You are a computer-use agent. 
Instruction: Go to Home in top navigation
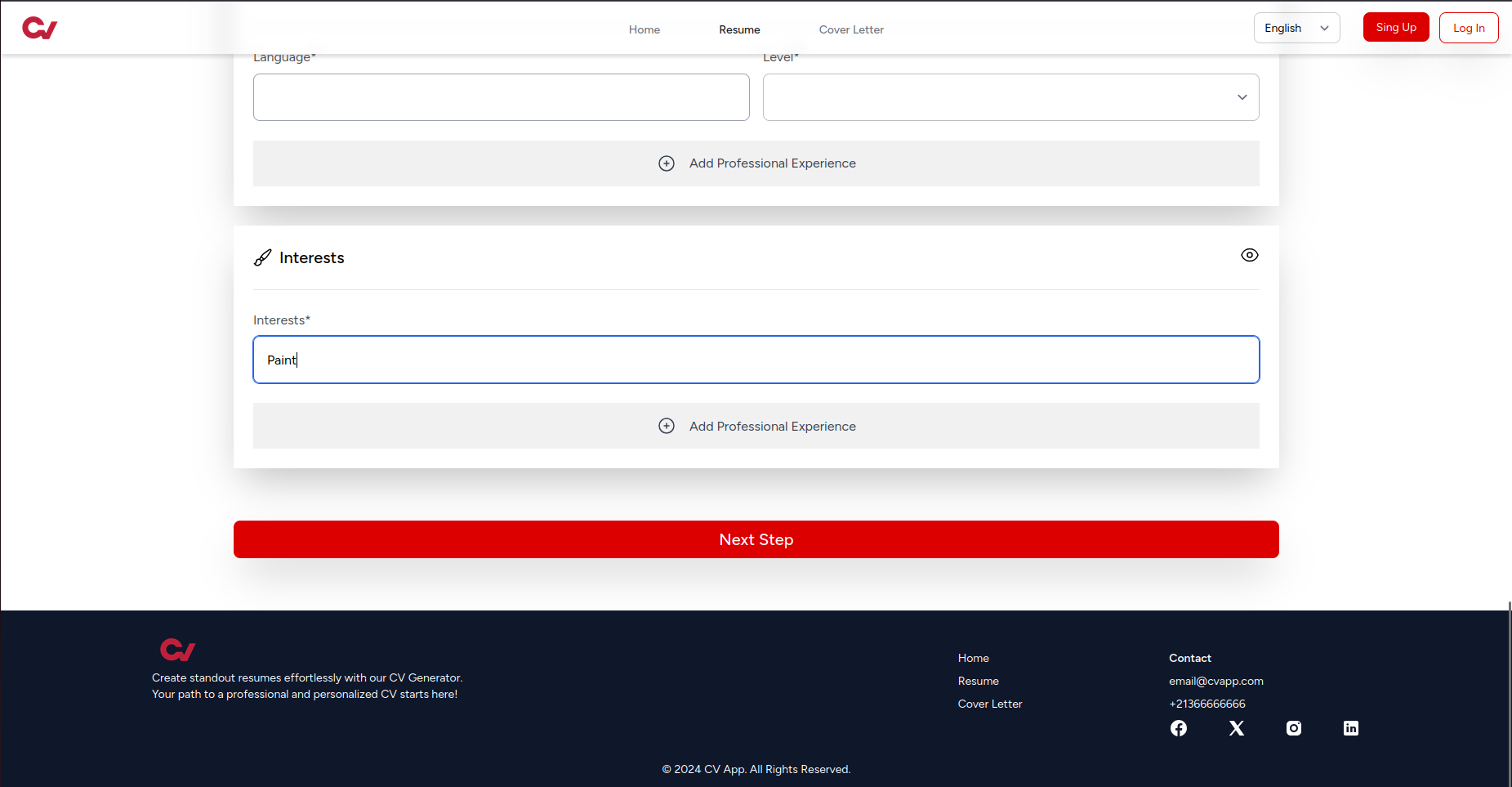pyautogui.click(x=644, y=29)
